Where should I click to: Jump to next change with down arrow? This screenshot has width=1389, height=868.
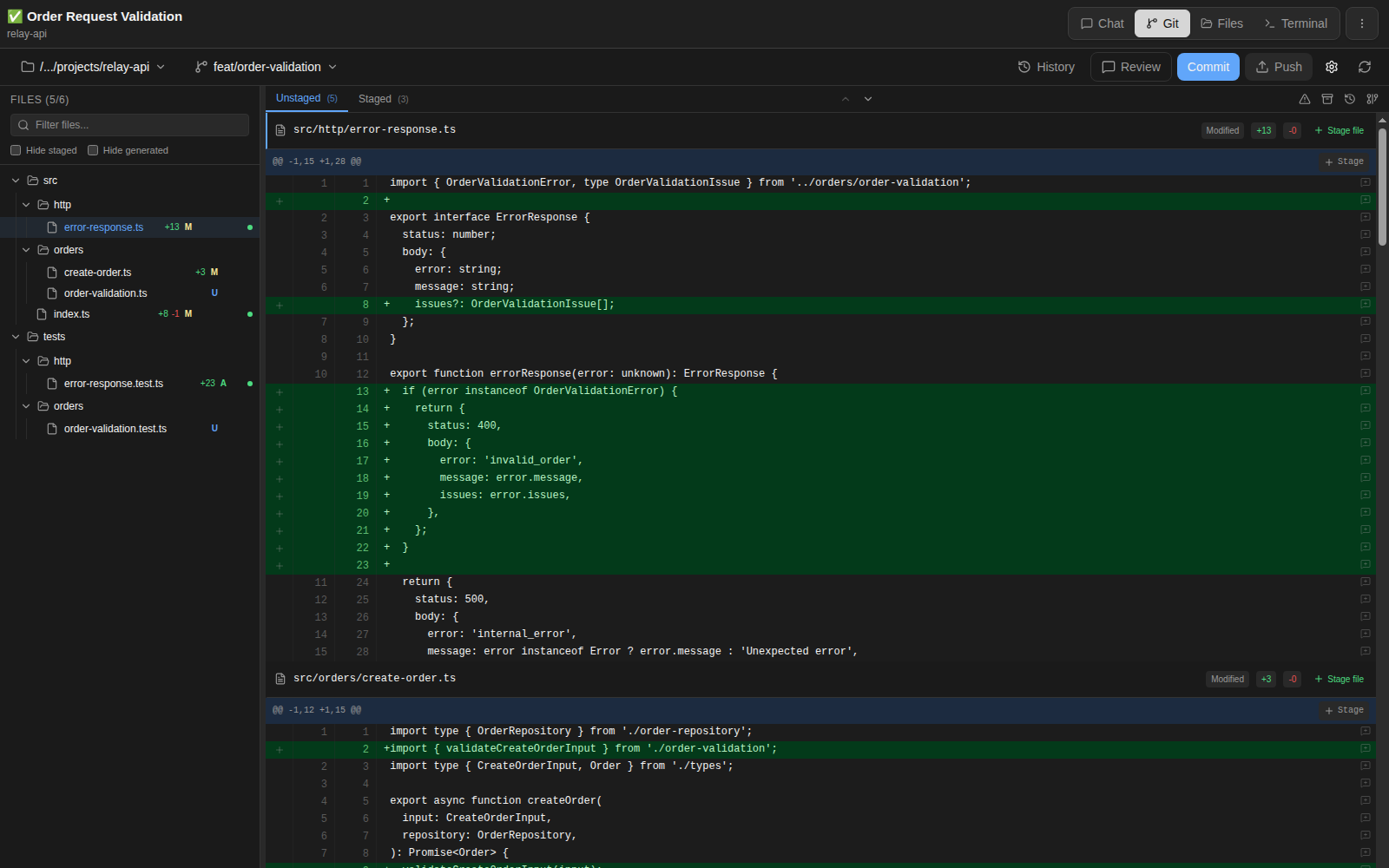[868, 99]
